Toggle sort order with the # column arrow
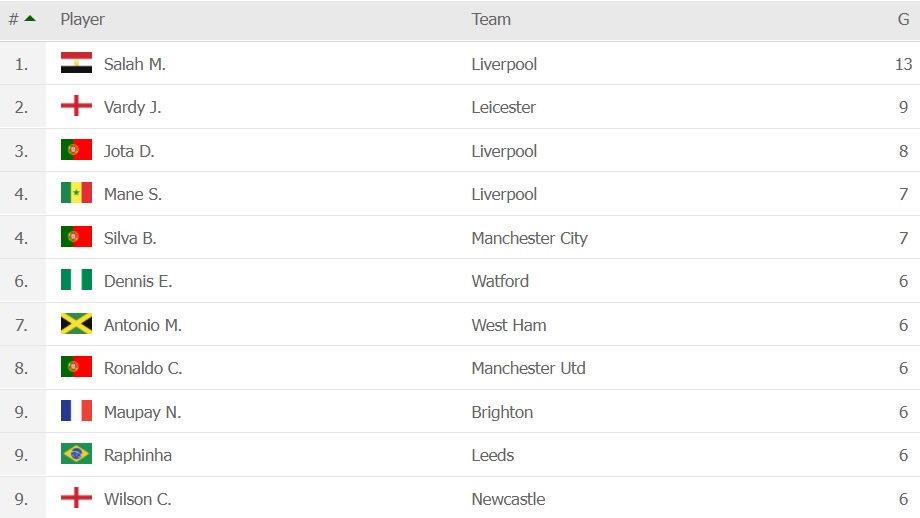This screenshot has height=518, width=920. coord(29,19)
